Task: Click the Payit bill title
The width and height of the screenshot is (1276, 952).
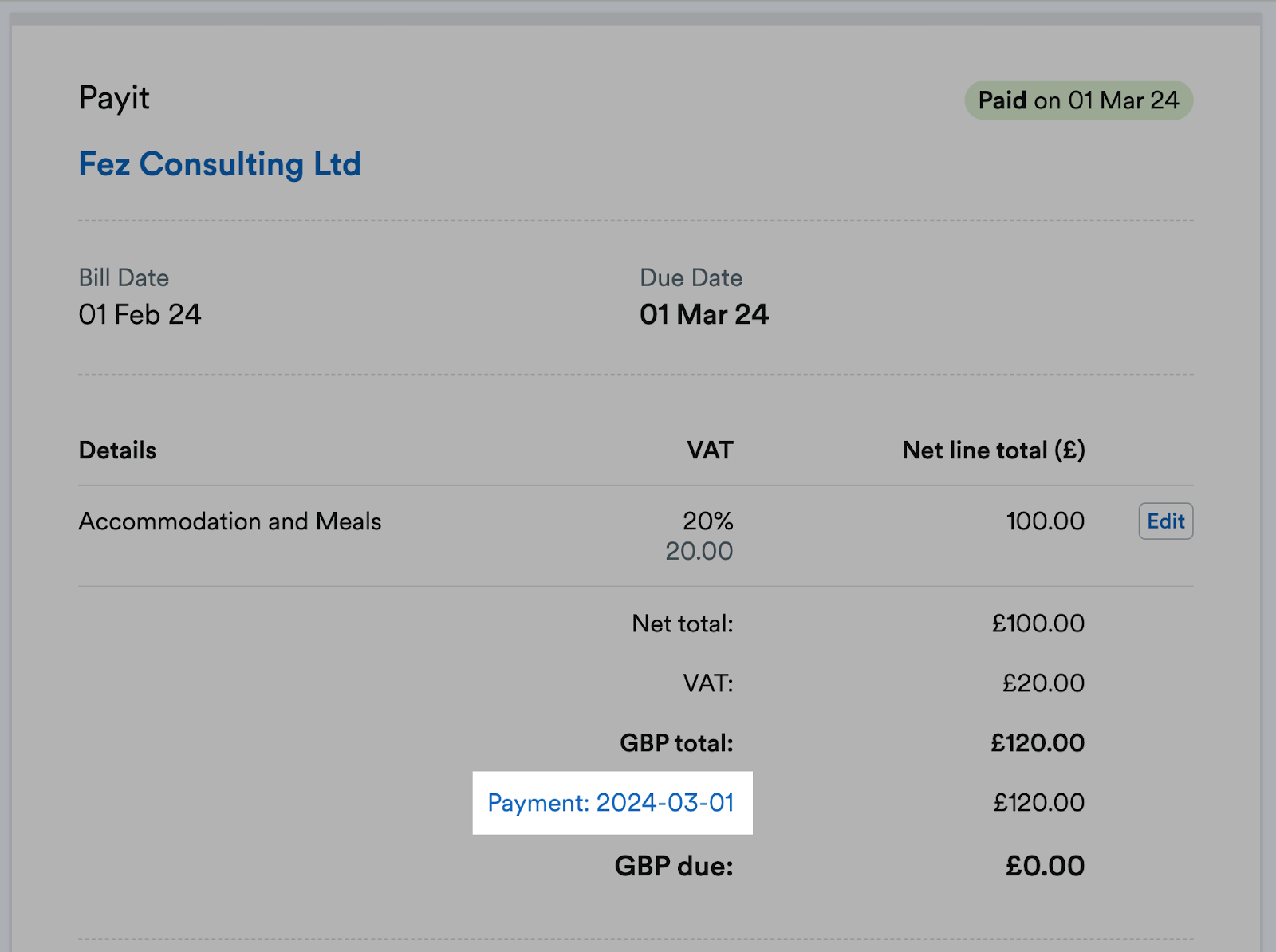Action: click(x=114, y=97)
